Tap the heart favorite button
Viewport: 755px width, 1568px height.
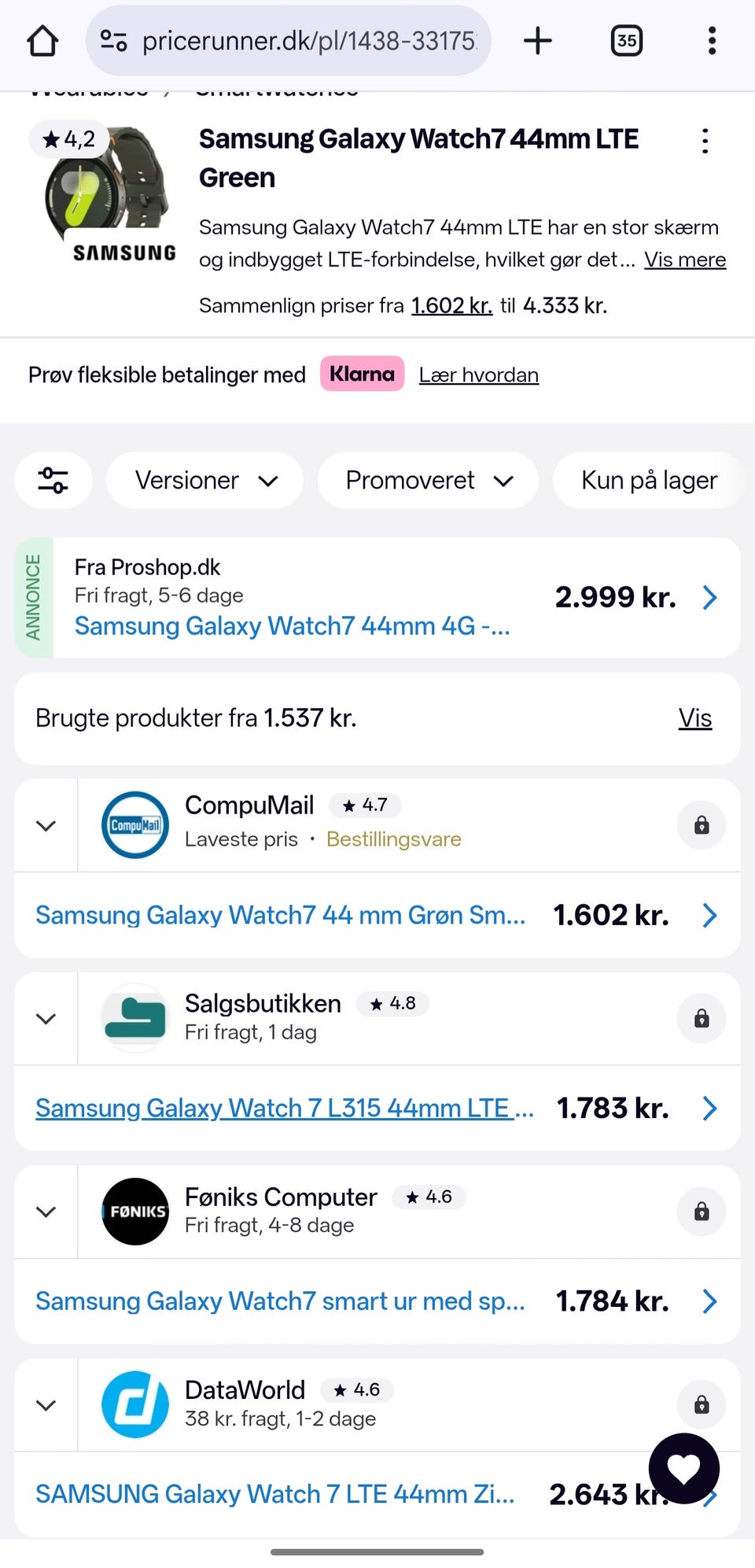click(x=683, y=1468)
